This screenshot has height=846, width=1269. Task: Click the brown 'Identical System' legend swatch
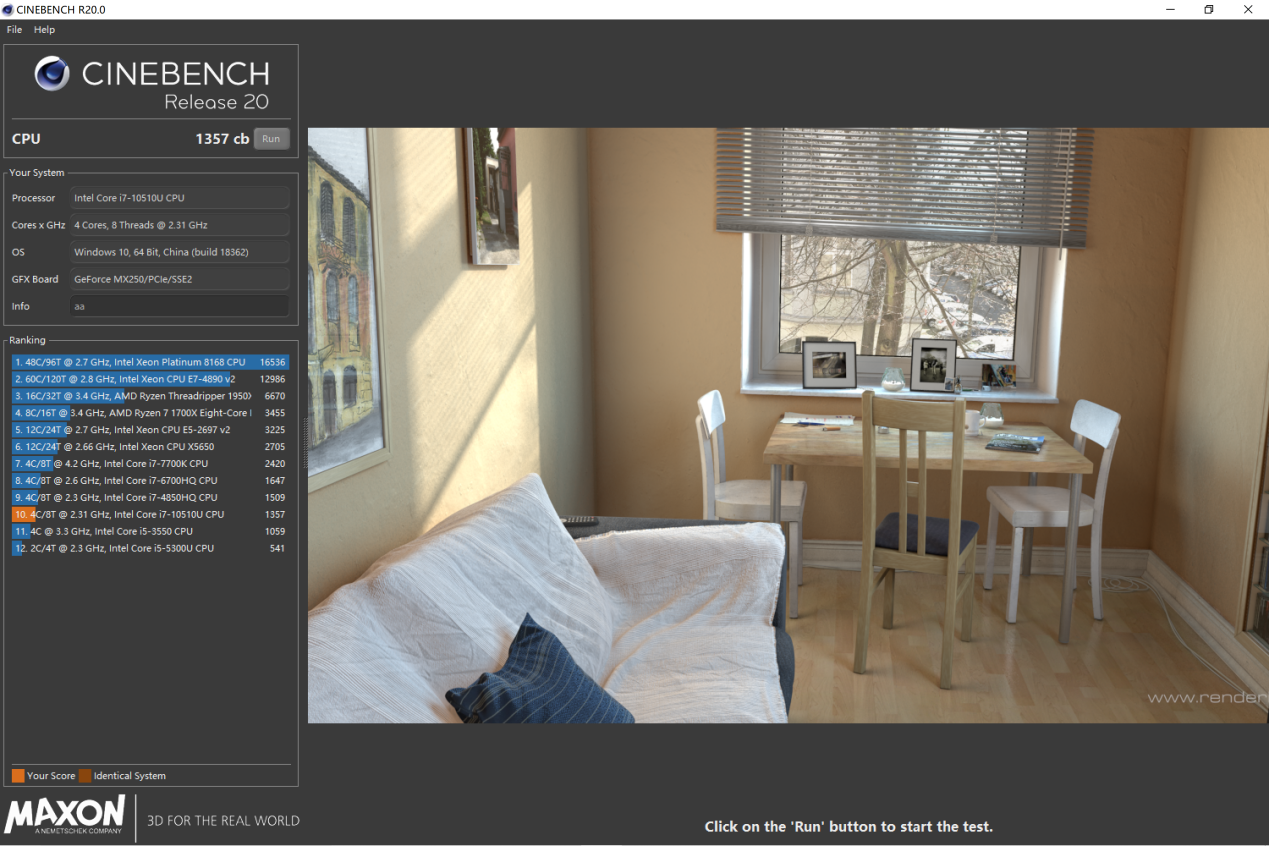[x=85, y=776]
